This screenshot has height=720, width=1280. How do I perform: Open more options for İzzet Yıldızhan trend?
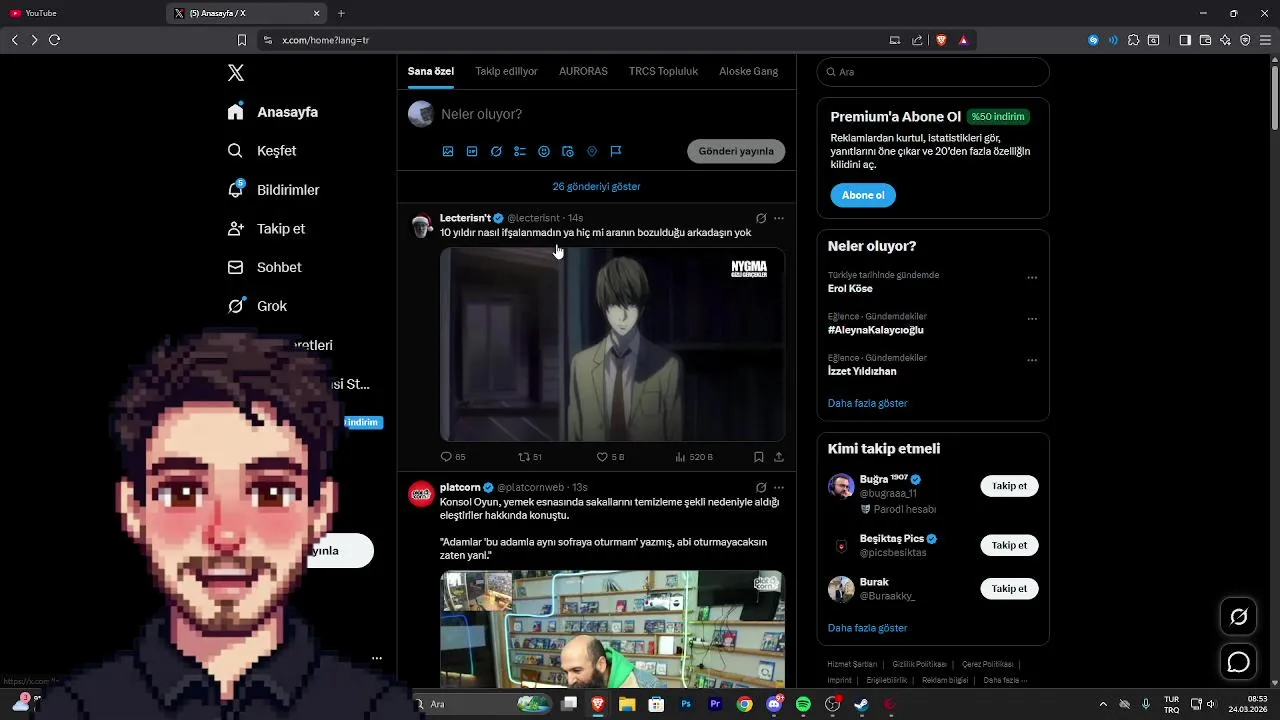(x=1032, y=360)
